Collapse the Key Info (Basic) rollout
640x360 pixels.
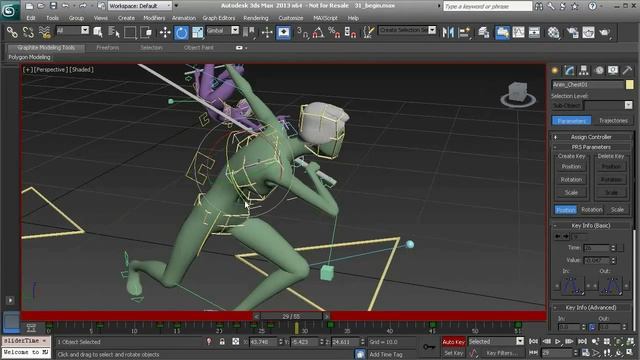[591, 225]
